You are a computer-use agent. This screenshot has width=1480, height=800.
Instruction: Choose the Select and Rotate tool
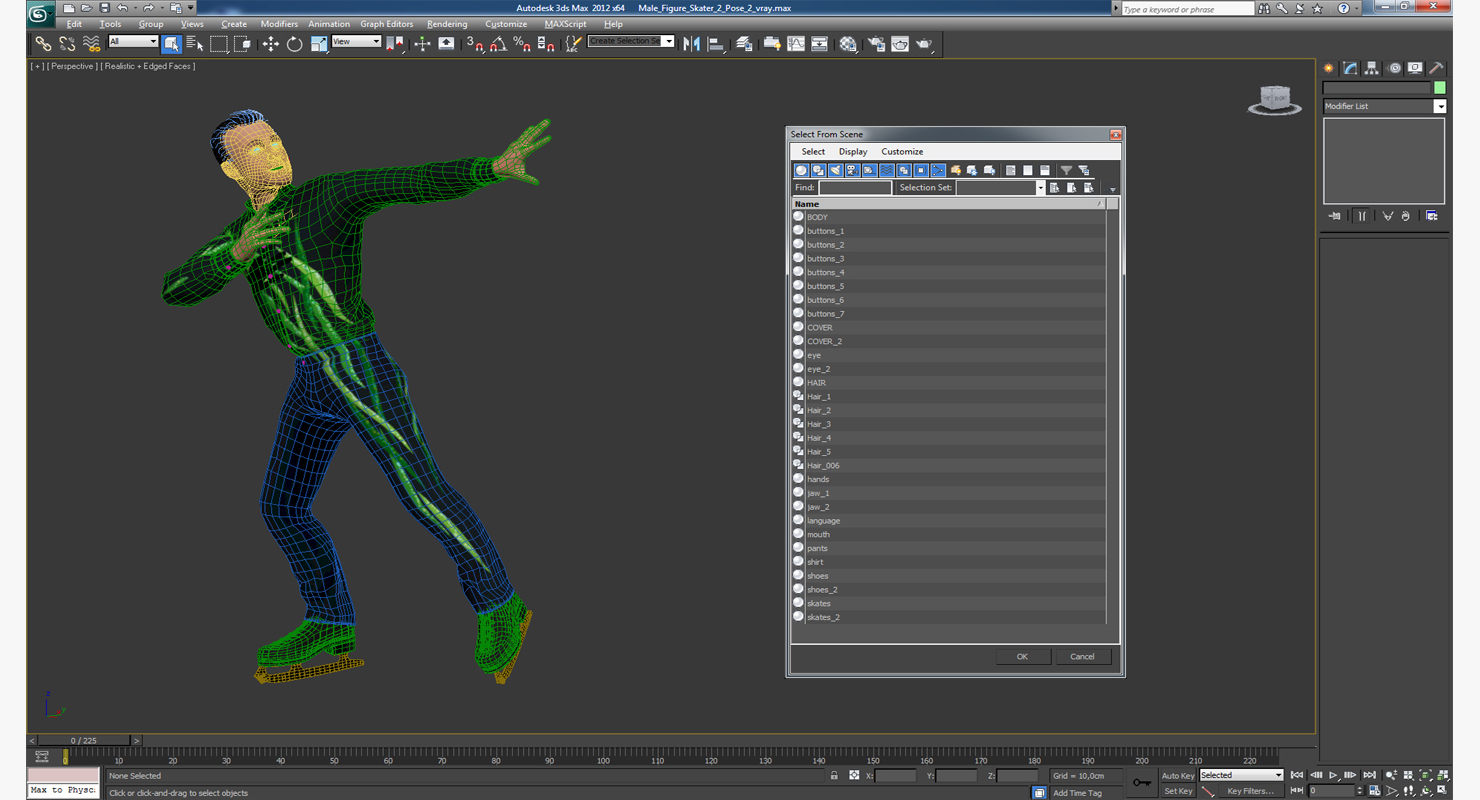coord(294,44)
